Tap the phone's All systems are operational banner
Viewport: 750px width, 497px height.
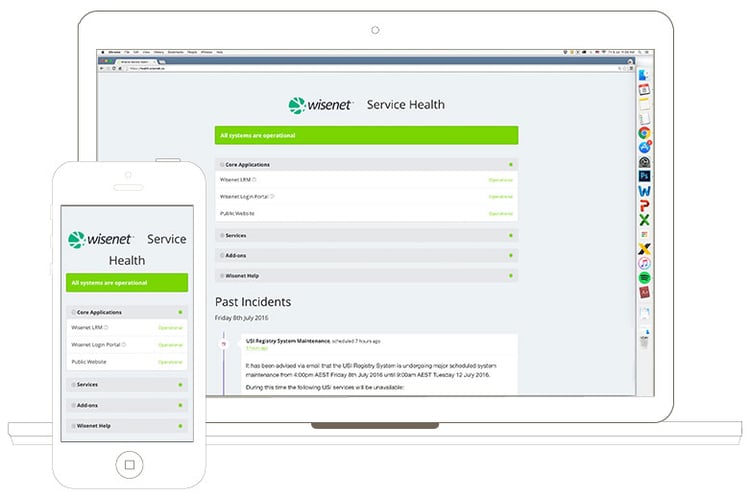point(127,283)
